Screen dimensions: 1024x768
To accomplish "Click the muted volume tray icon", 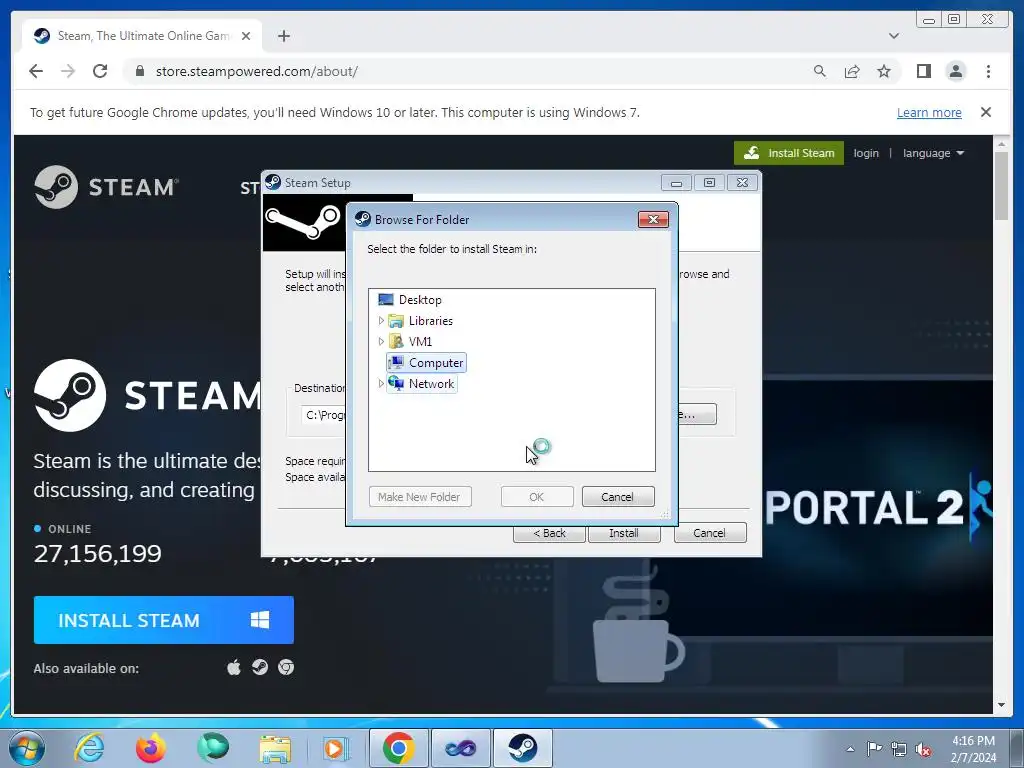I will click(x=923, y=749).
